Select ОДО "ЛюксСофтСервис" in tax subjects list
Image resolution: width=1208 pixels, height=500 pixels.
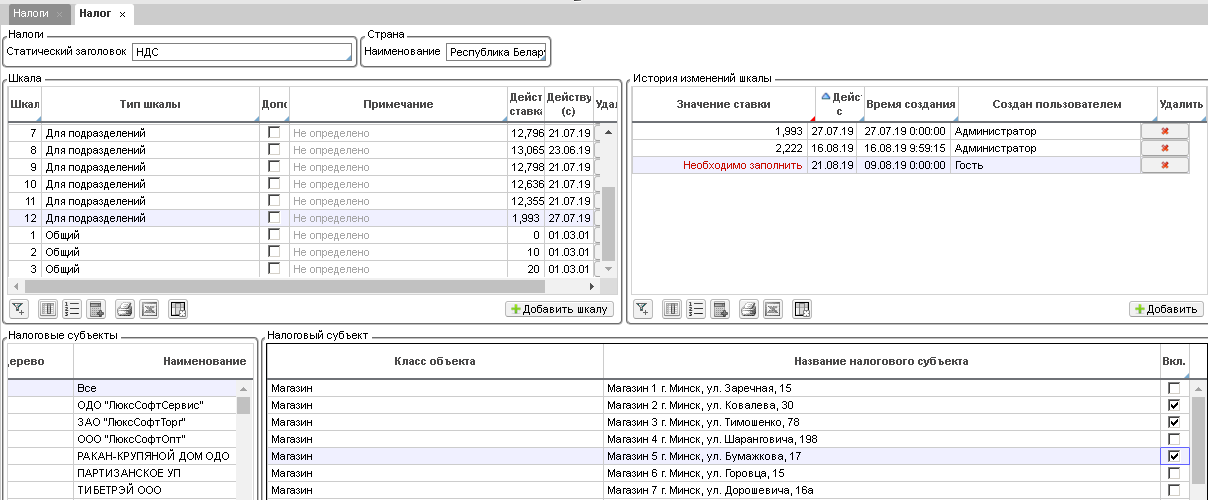[x=140, y=405]
